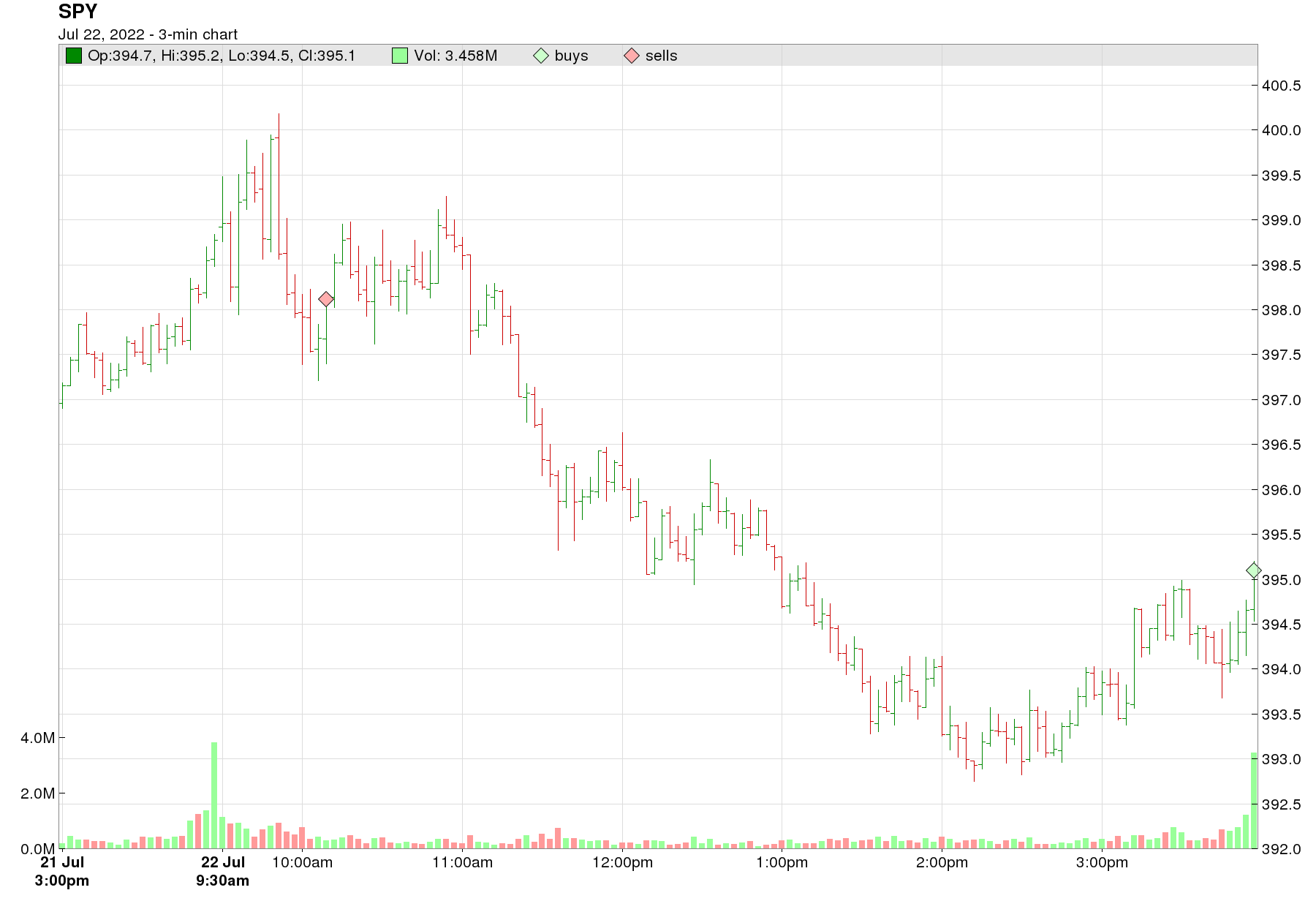Viewport: 1316px width, 901px height.
Task: Click the '21 Jul 3:00pm' time axis label
Action: [x=62, y=872]
